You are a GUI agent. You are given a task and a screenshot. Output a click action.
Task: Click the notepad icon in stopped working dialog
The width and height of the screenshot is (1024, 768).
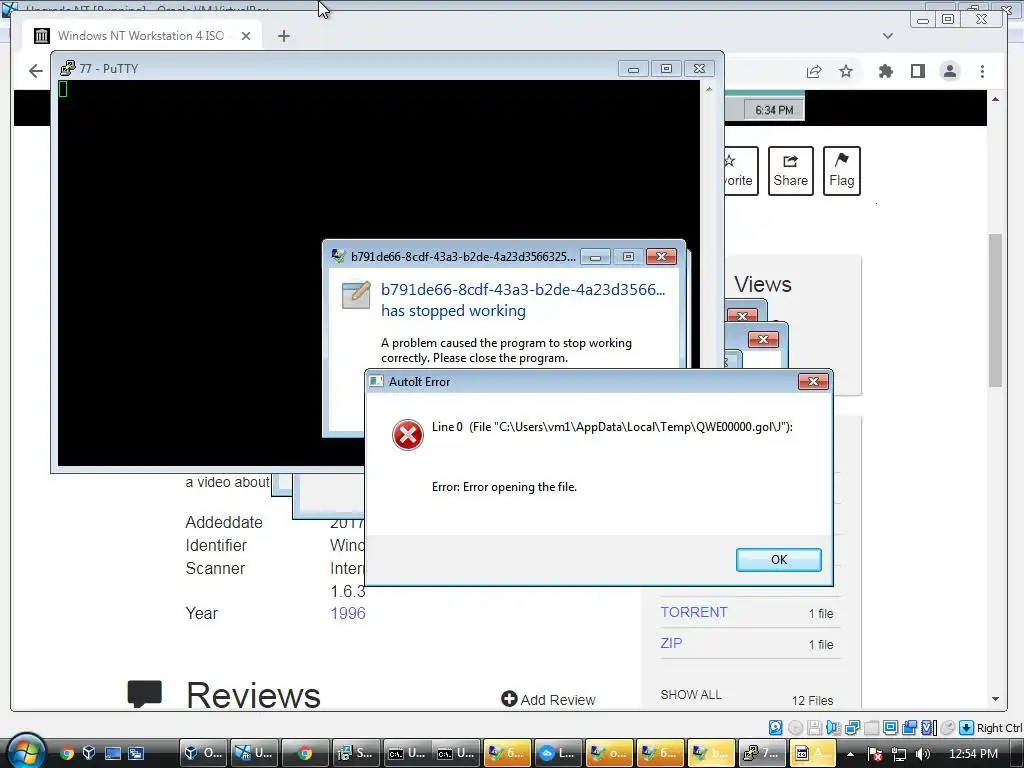coord(357,295)
